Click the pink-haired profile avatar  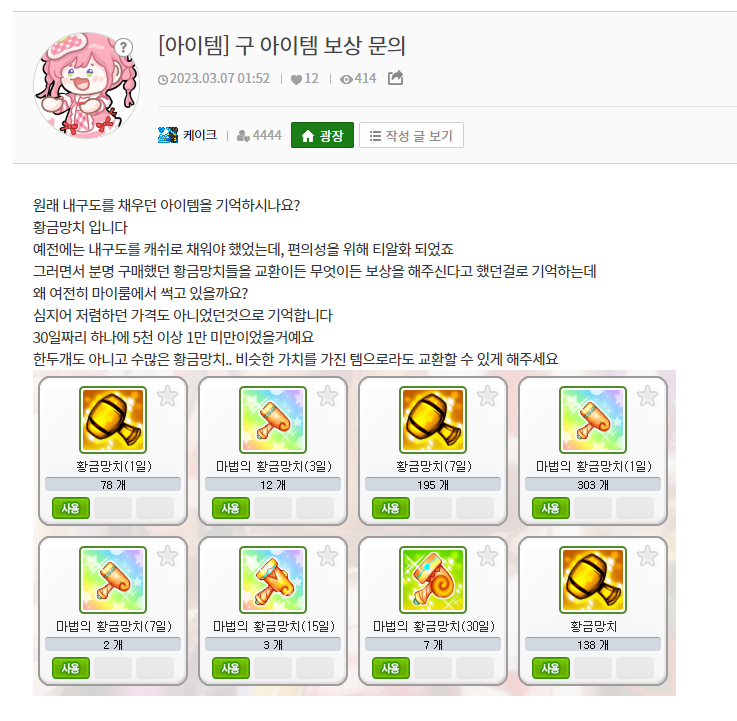click(86, 85)
